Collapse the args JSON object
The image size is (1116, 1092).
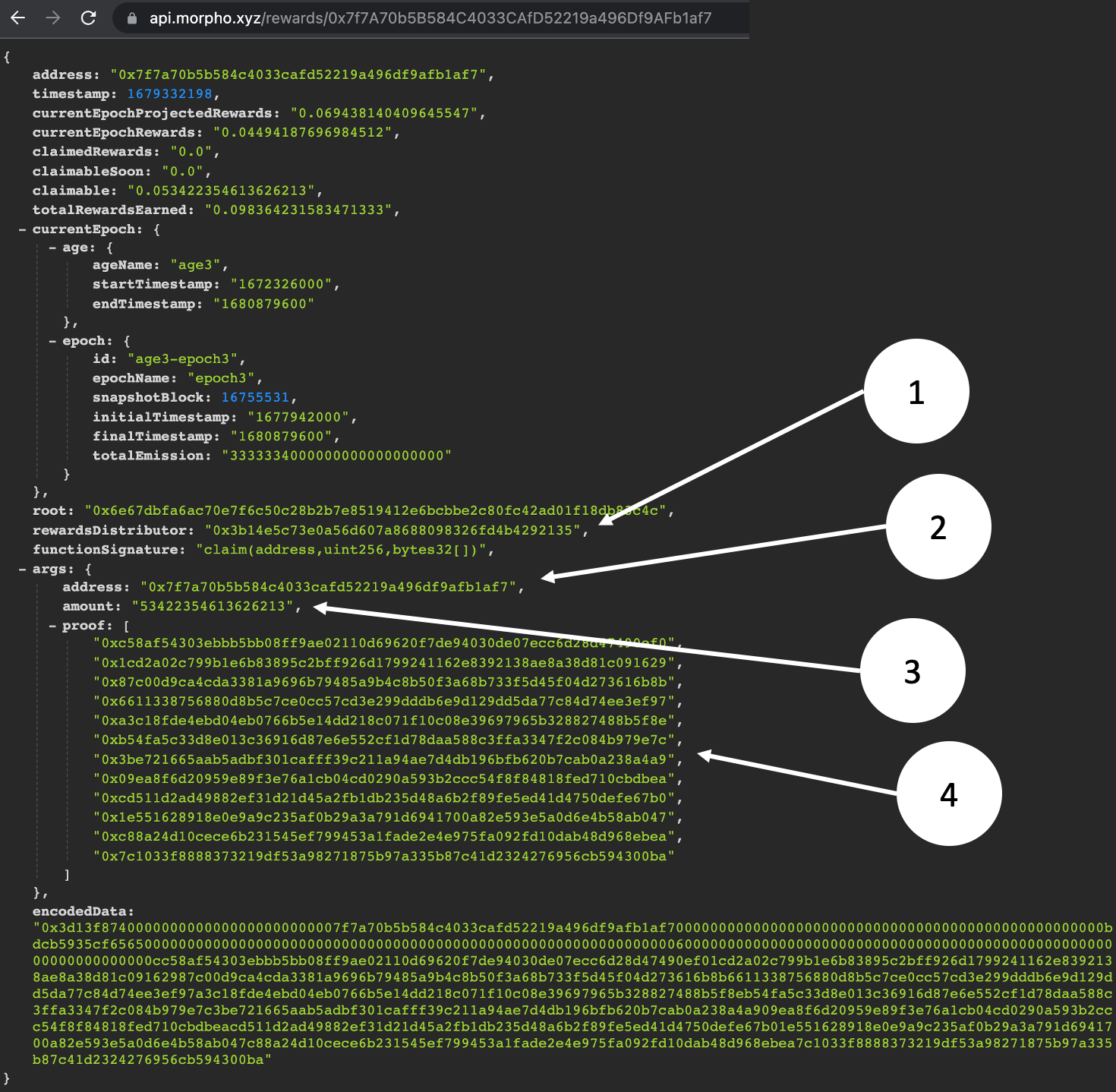(23, 569)
